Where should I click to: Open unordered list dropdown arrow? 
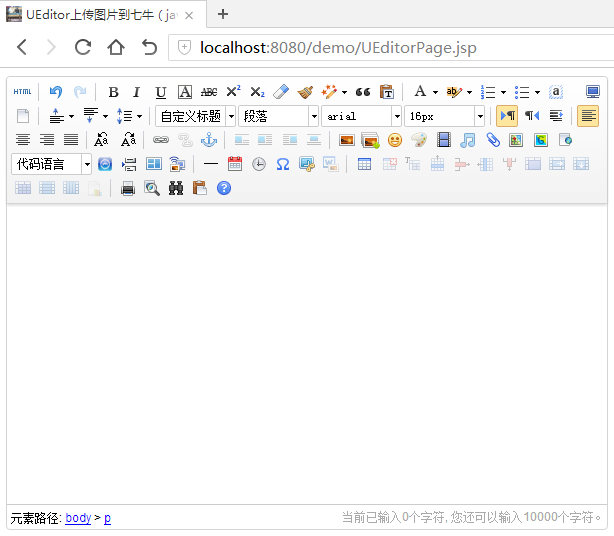(537, 92)
